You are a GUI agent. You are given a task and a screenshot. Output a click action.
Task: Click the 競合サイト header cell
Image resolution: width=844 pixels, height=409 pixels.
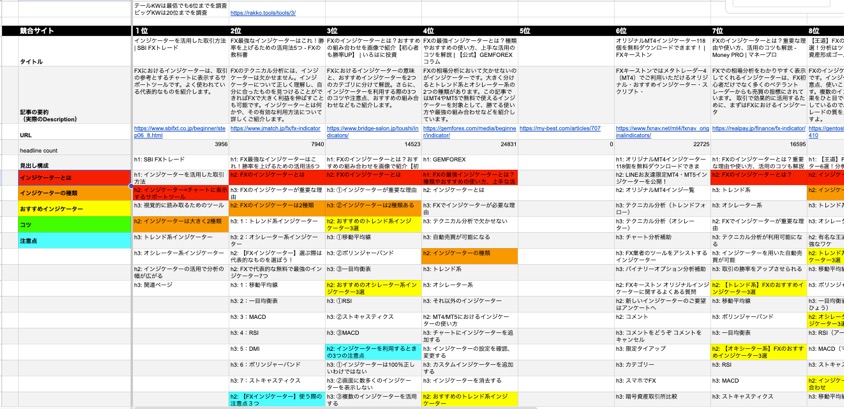coord(66,32)
